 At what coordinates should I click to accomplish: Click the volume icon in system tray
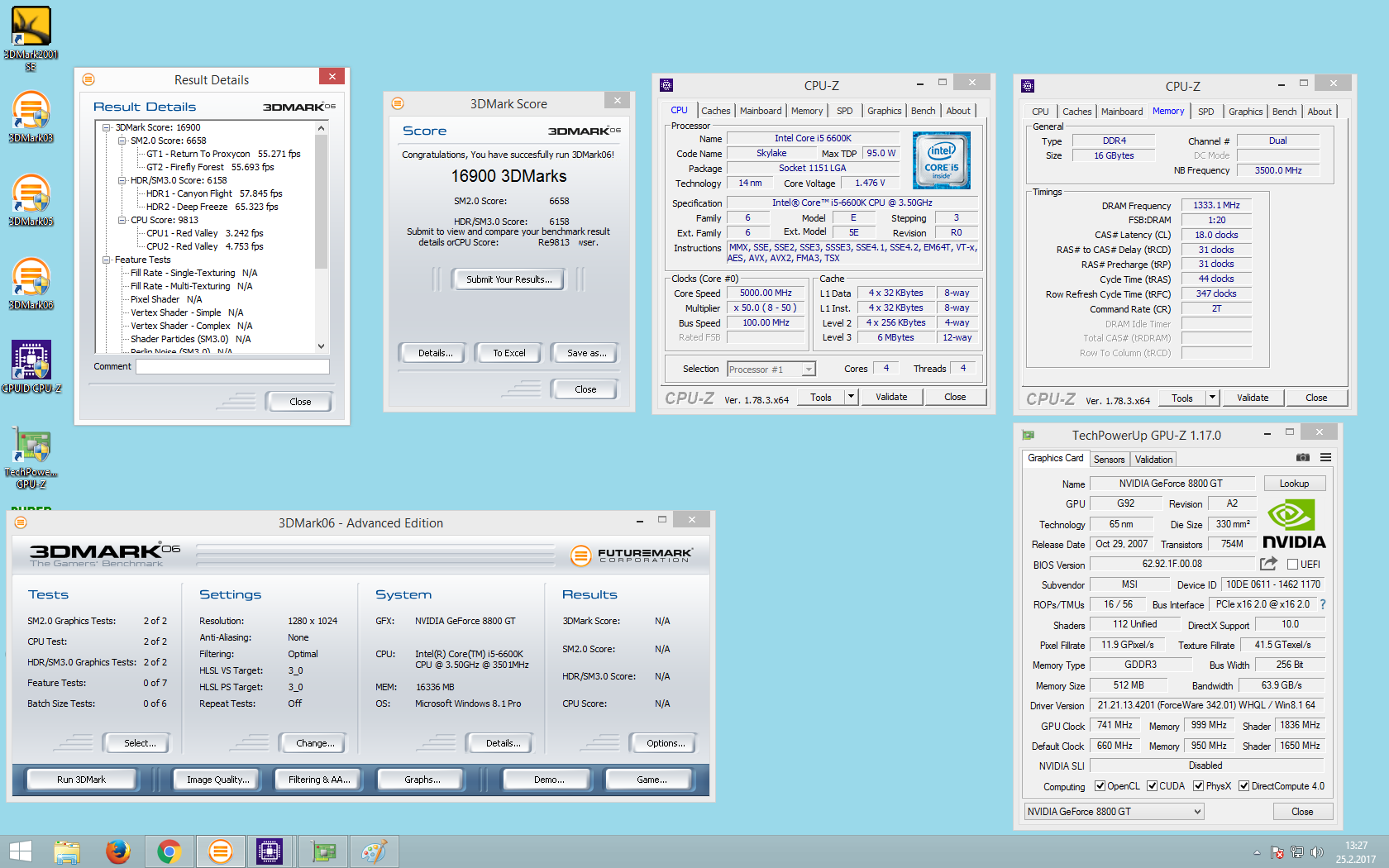1317,852
